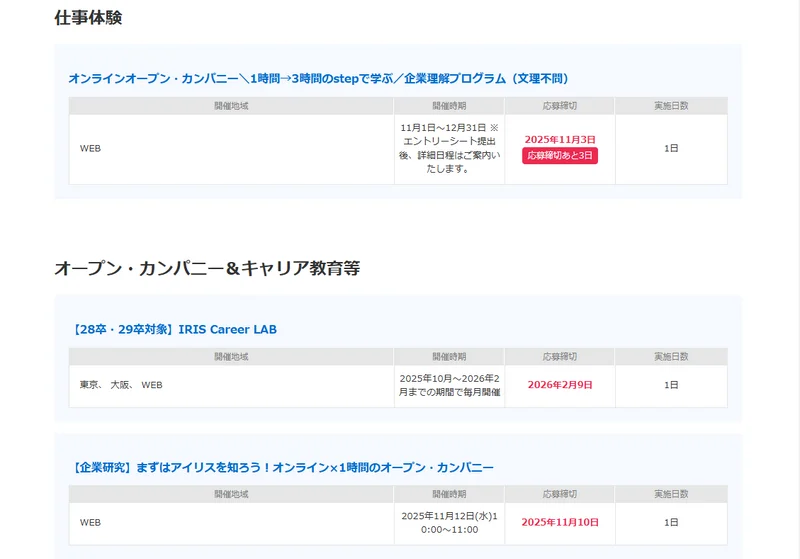This screenshot has height=559, width=800.
Task: Open the 【企業研究】まずはアイリスを知ろう link
Action: coord(283,467)
